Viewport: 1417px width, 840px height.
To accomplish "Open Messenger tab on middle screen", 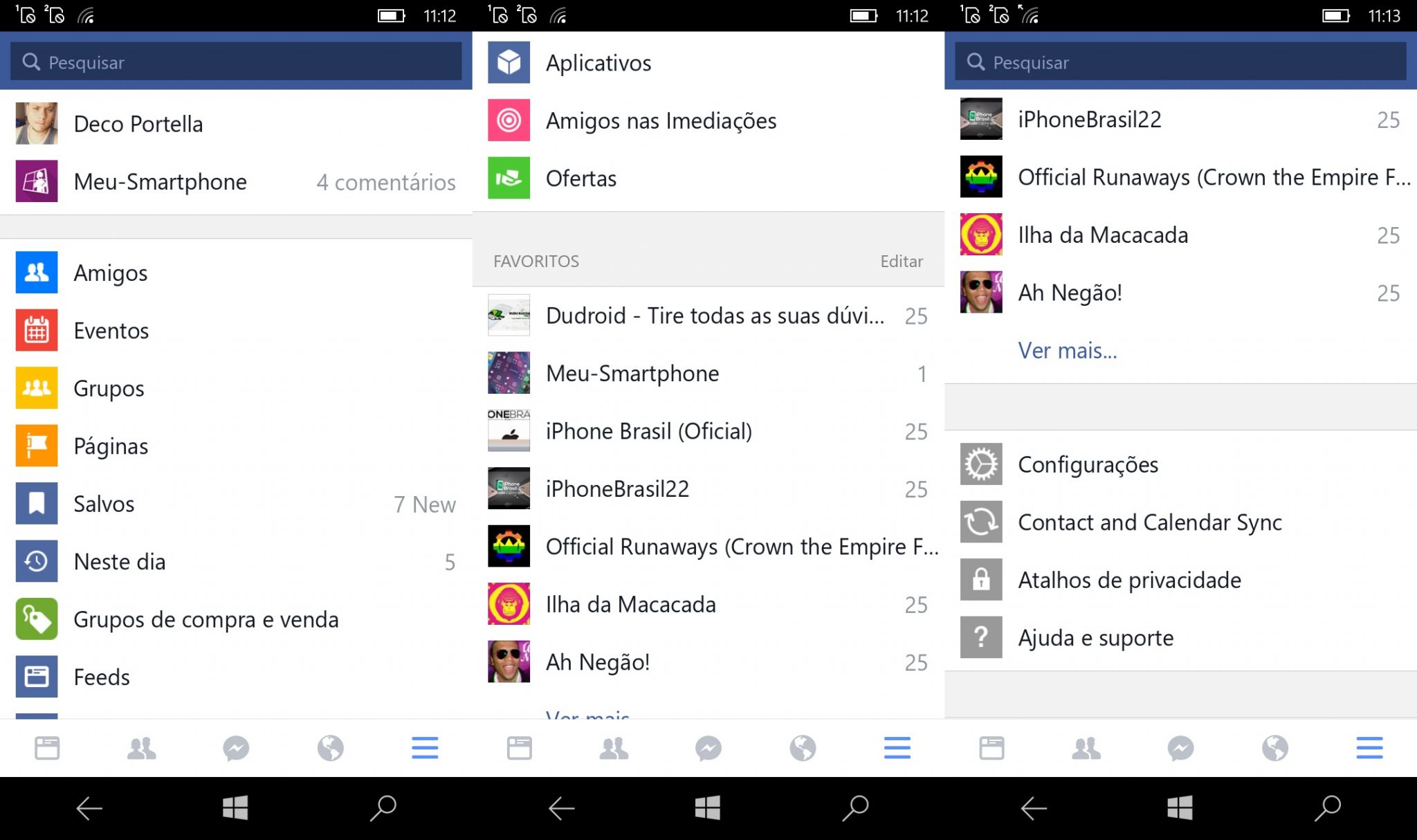I will (708, 748).
